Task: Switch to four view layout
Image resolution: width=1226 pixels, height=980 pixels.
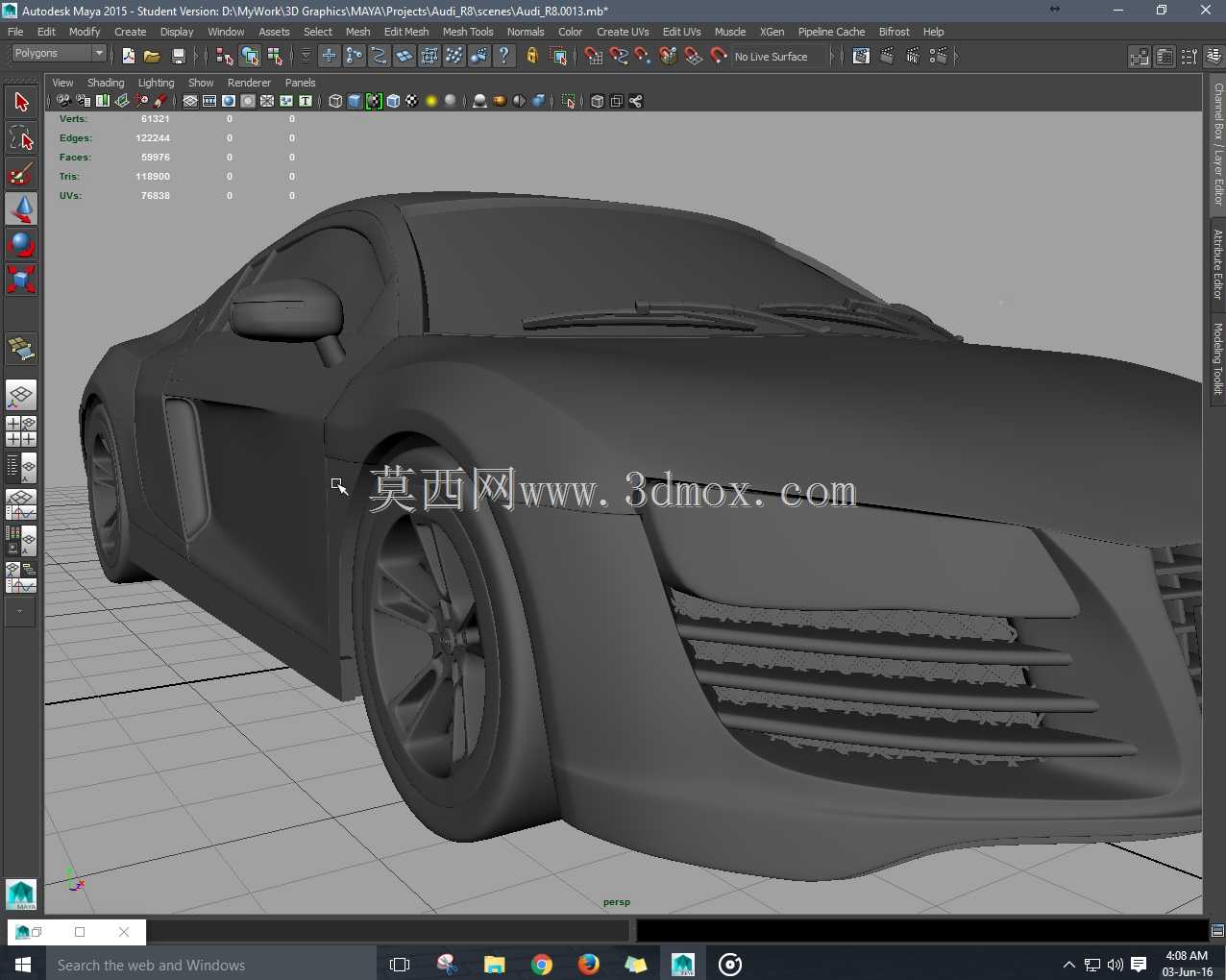Action: [x=21, y=431]
